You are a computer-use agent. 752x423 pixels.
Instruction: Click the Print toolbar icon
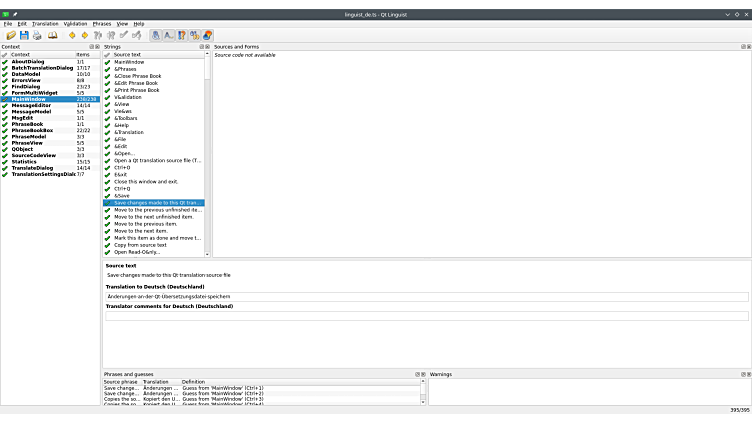(37, 35)
